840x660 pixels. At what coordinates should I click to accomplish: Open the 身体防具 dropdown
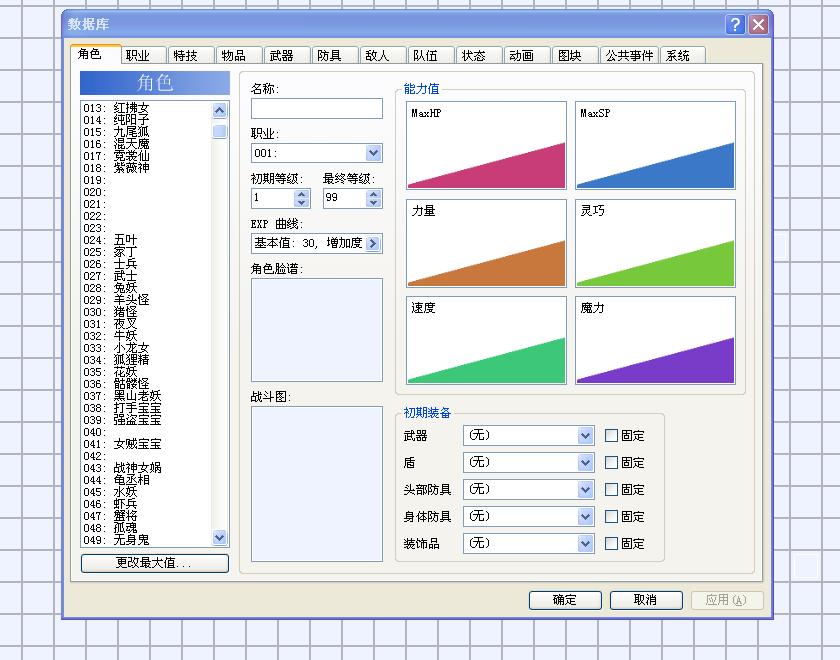[x=586, y=516]
